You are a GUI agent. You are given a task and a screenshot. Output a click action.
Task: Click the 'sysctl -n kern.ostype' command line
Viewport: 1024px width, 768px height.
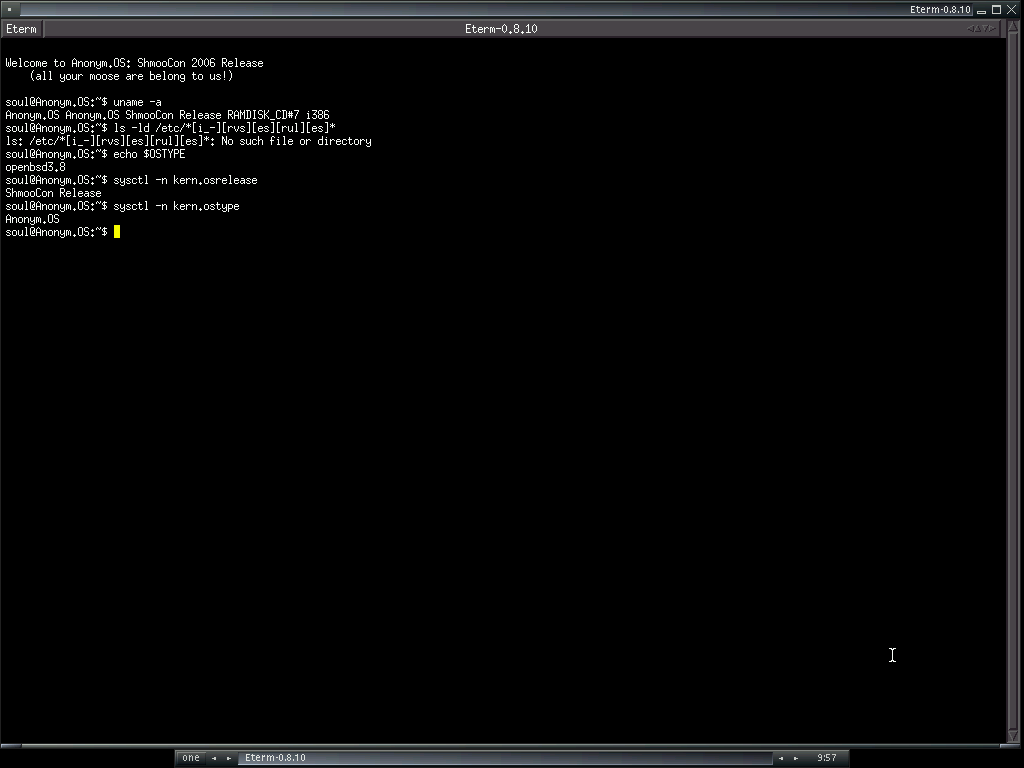click(x=123, y=207)
